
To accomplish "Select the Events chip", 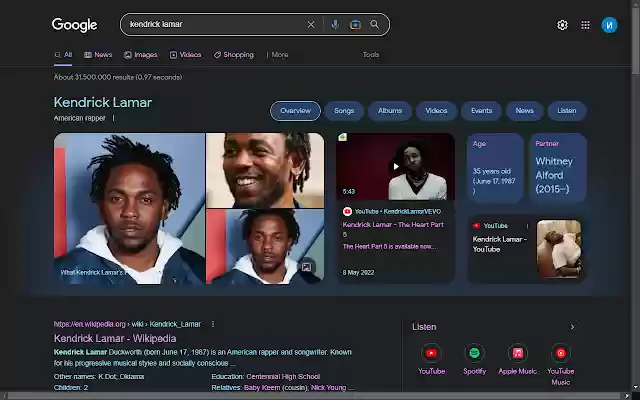I will point(481,111).
